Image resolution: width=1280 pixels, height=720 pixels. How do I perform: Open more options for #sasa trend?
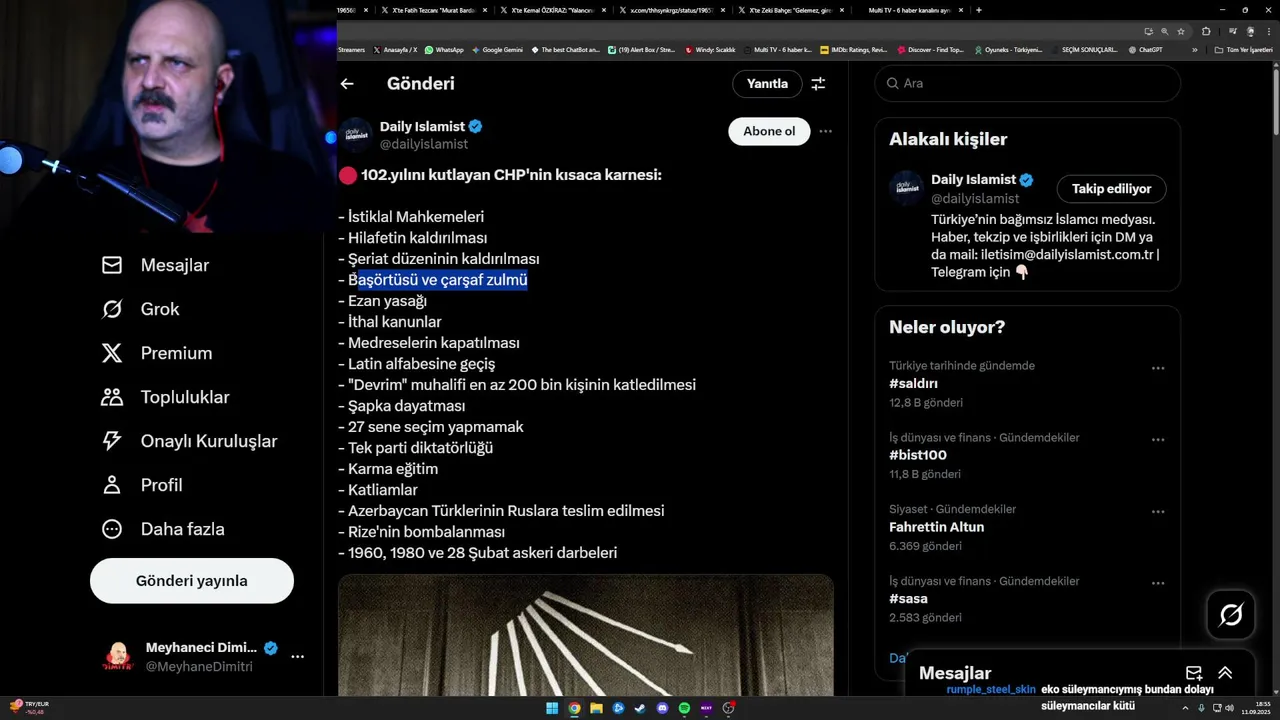(1158, 583)
